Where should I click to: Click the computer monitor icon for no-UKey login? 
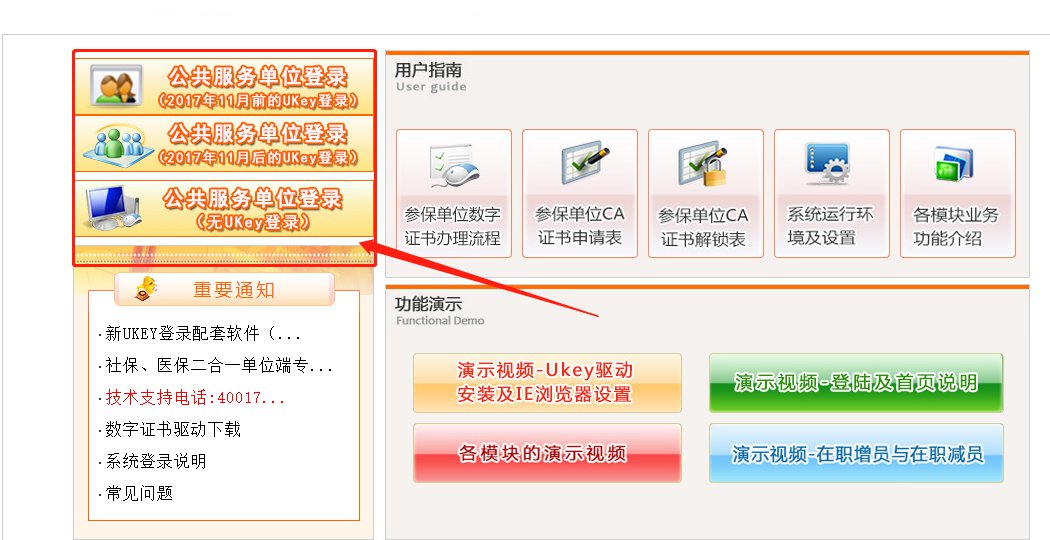tap(112, 208)
